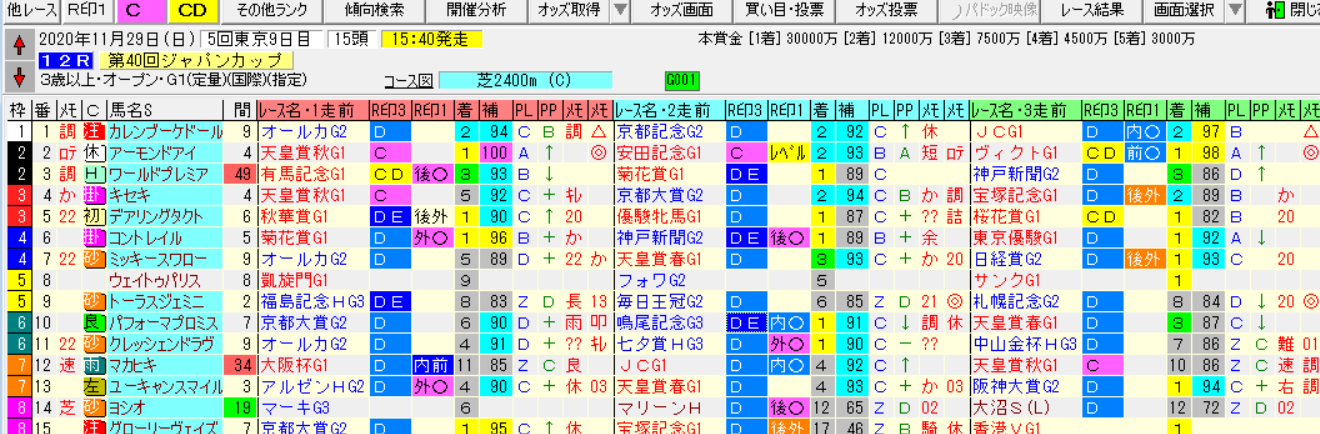Viewport: 1320px width, 434px height.
Task: Click the レベル mark in アーモンドアイ row
Action: click(789, 153)
